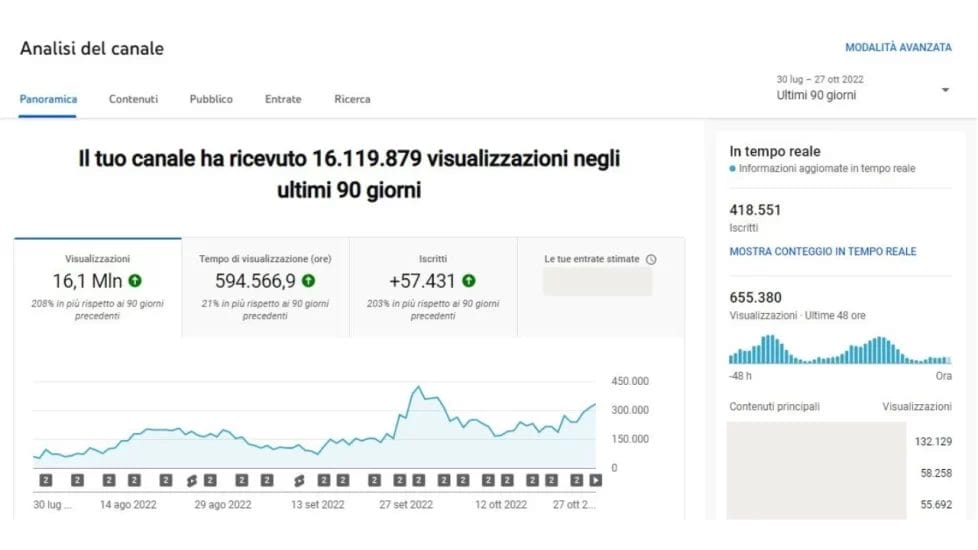Click the '208% in più' comparison text

point(97,310)
